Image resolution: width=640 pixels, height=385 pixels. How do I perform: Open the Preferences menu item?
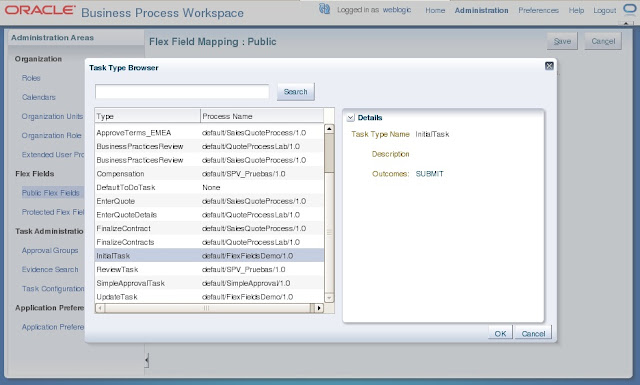(538, 11)
